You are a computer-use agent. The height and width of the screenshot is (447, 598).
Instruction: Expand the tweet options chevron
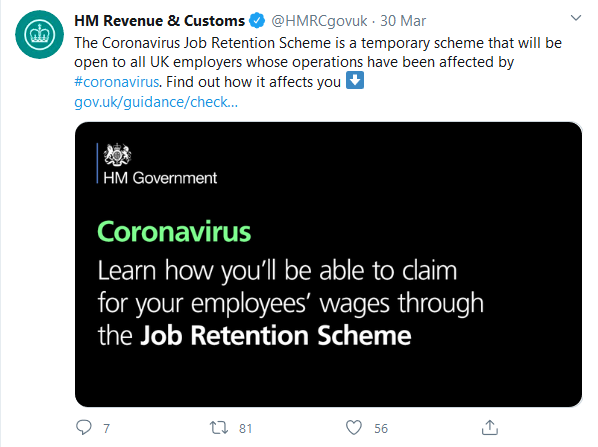click(575, 18)
